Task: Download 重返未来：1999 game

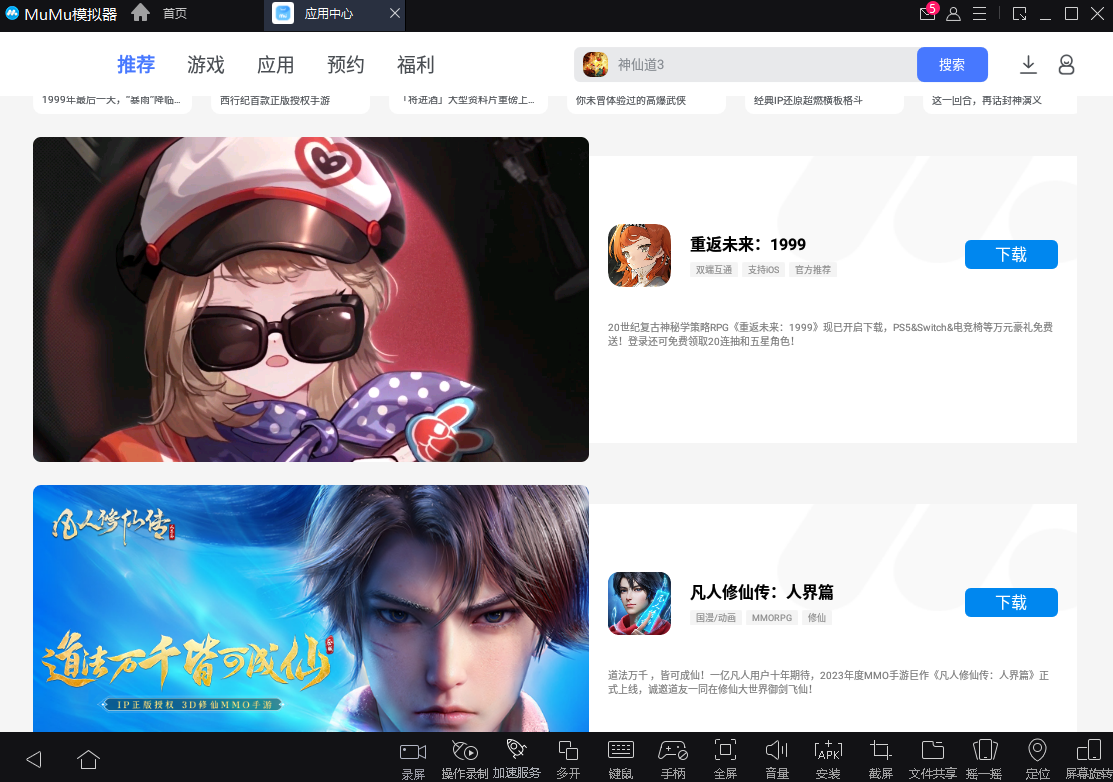Action: point(1011,255)
